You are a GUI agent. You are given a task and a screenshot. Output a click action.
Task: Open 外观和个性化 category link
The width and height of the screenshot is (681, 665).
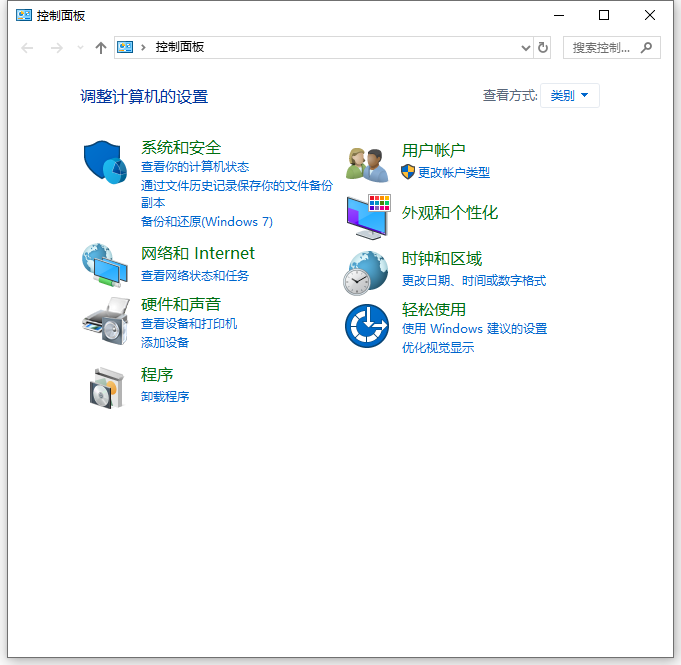(450, 212)
